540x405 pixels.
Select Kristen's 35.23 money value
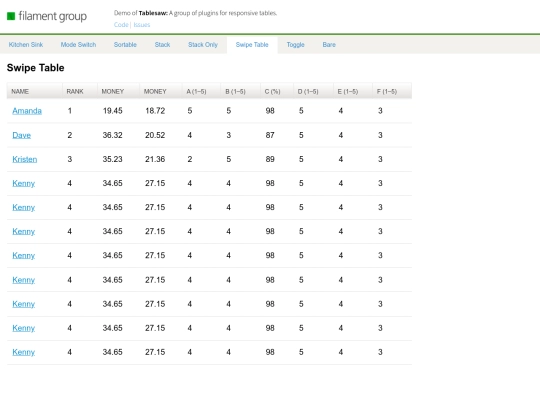[x=113, y=159]
